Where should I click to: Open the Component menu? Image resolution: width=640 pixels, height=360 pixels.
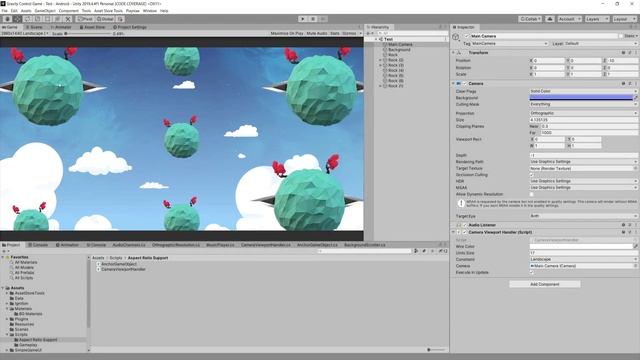coord(69,11)
